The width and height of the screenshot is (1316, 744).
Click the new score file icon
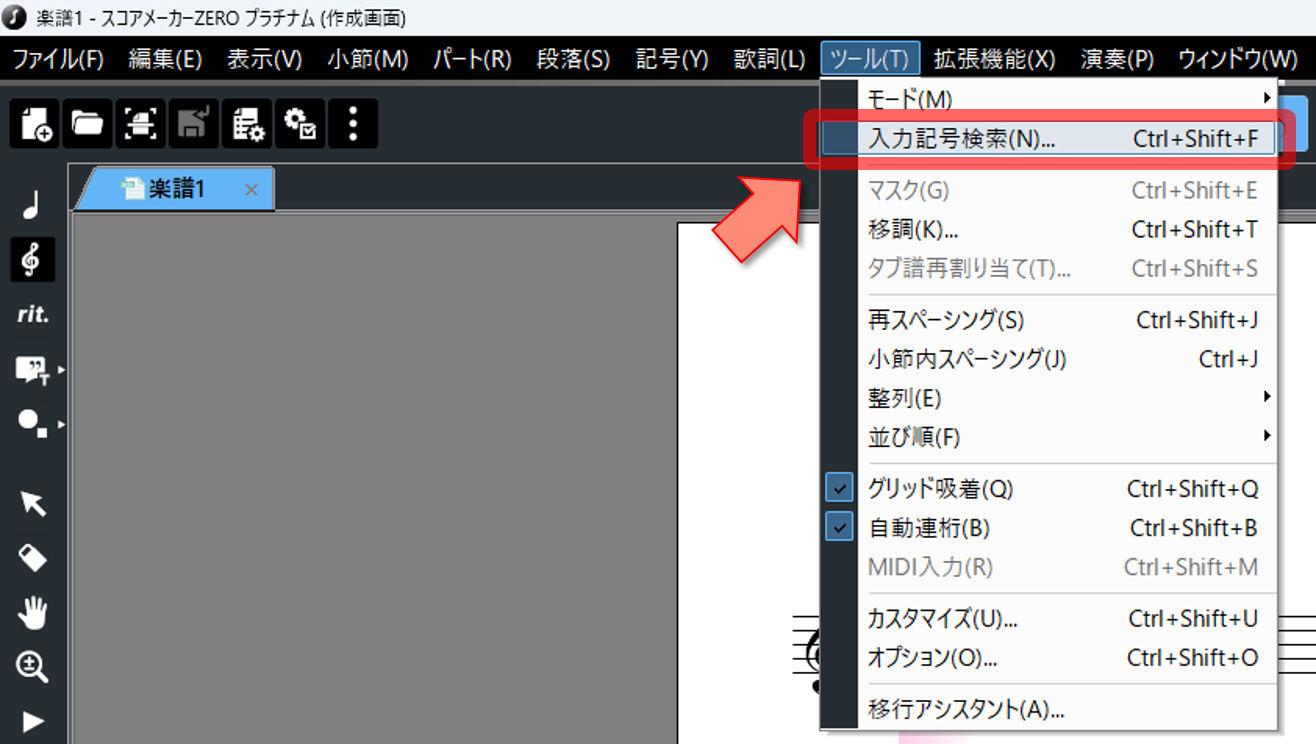(35, 124)
